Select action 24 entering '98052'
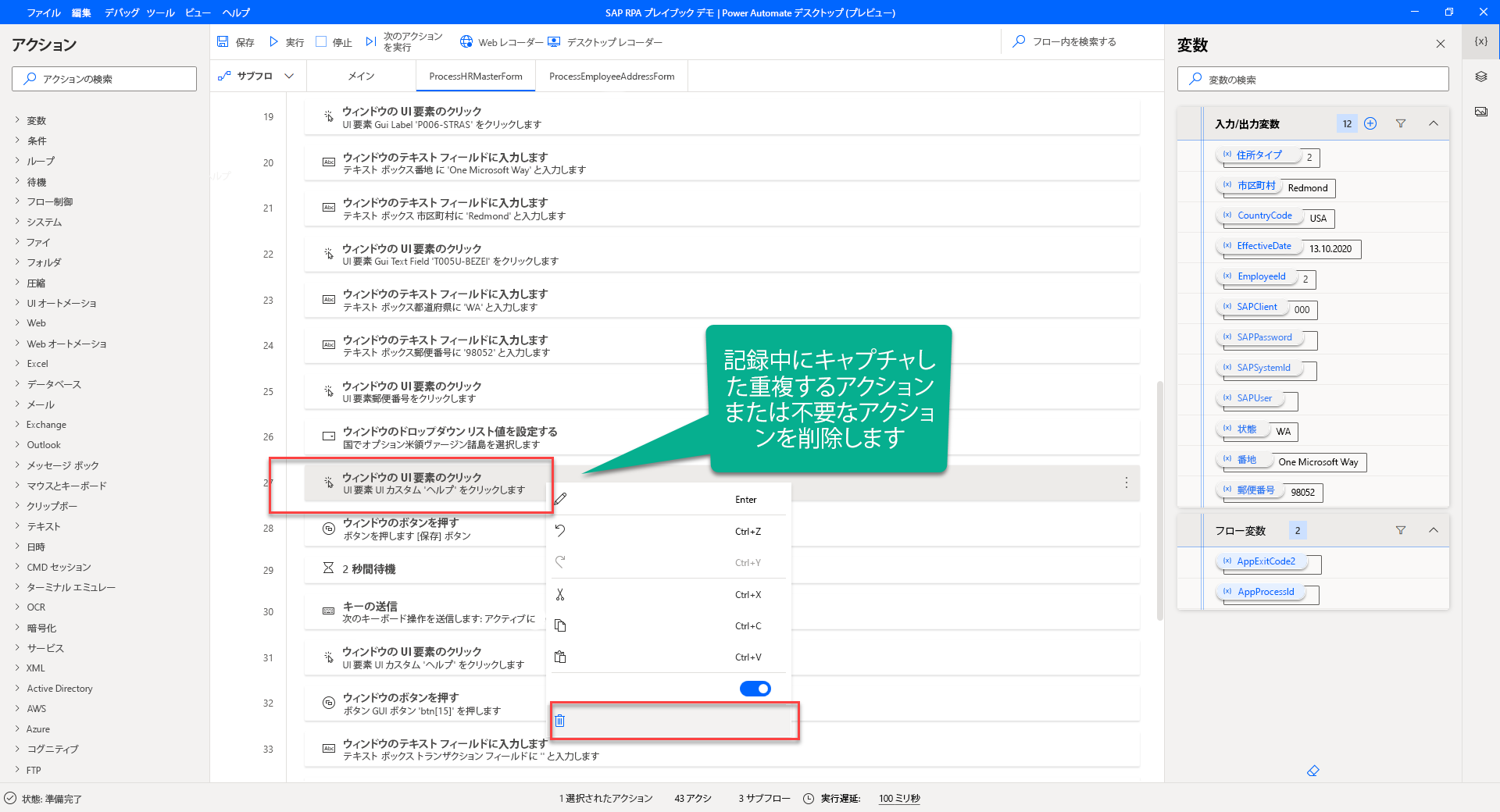Viewport: 1500px width, 812px height. coord(722,346)
